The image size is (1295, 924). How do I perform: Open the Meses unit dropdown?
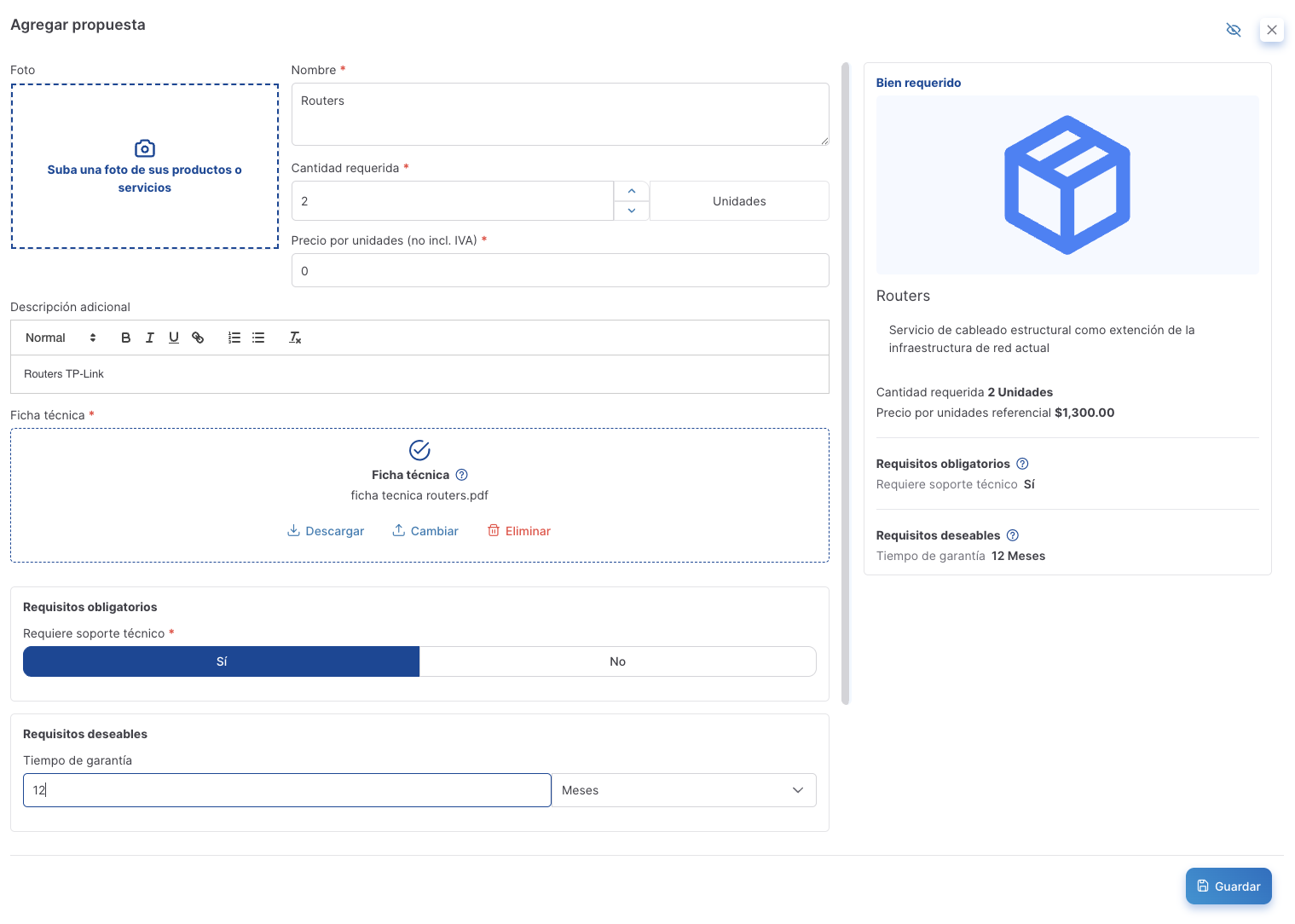[684, 790]
